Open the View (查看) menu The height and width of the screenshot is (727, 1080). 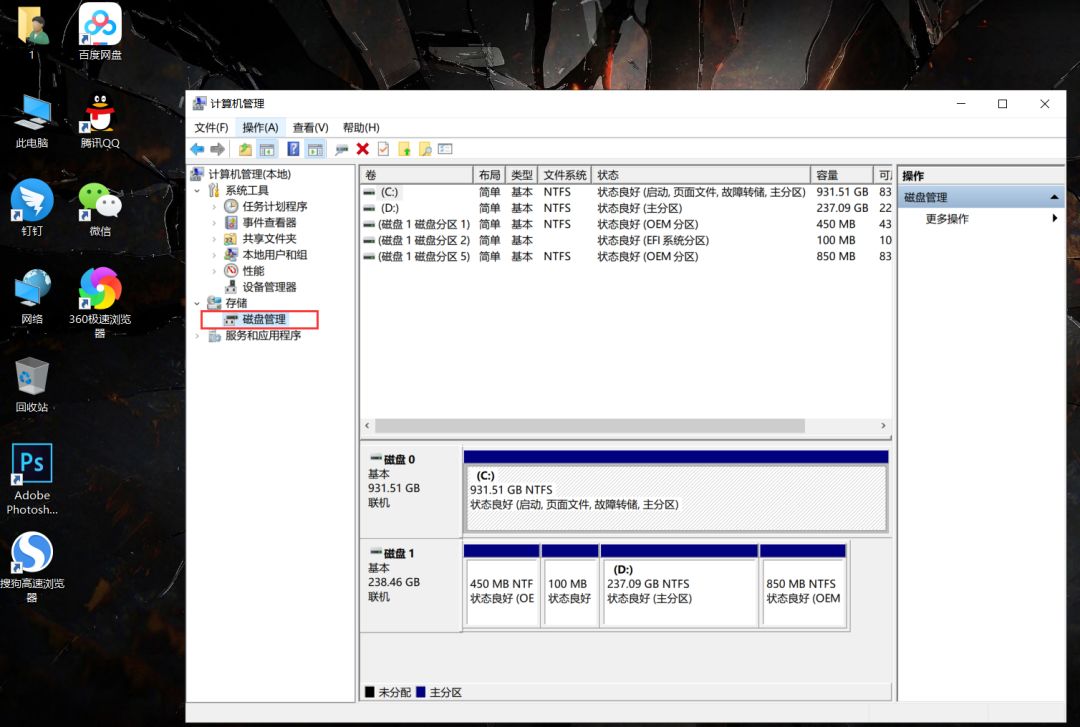(x=310, y=127)
